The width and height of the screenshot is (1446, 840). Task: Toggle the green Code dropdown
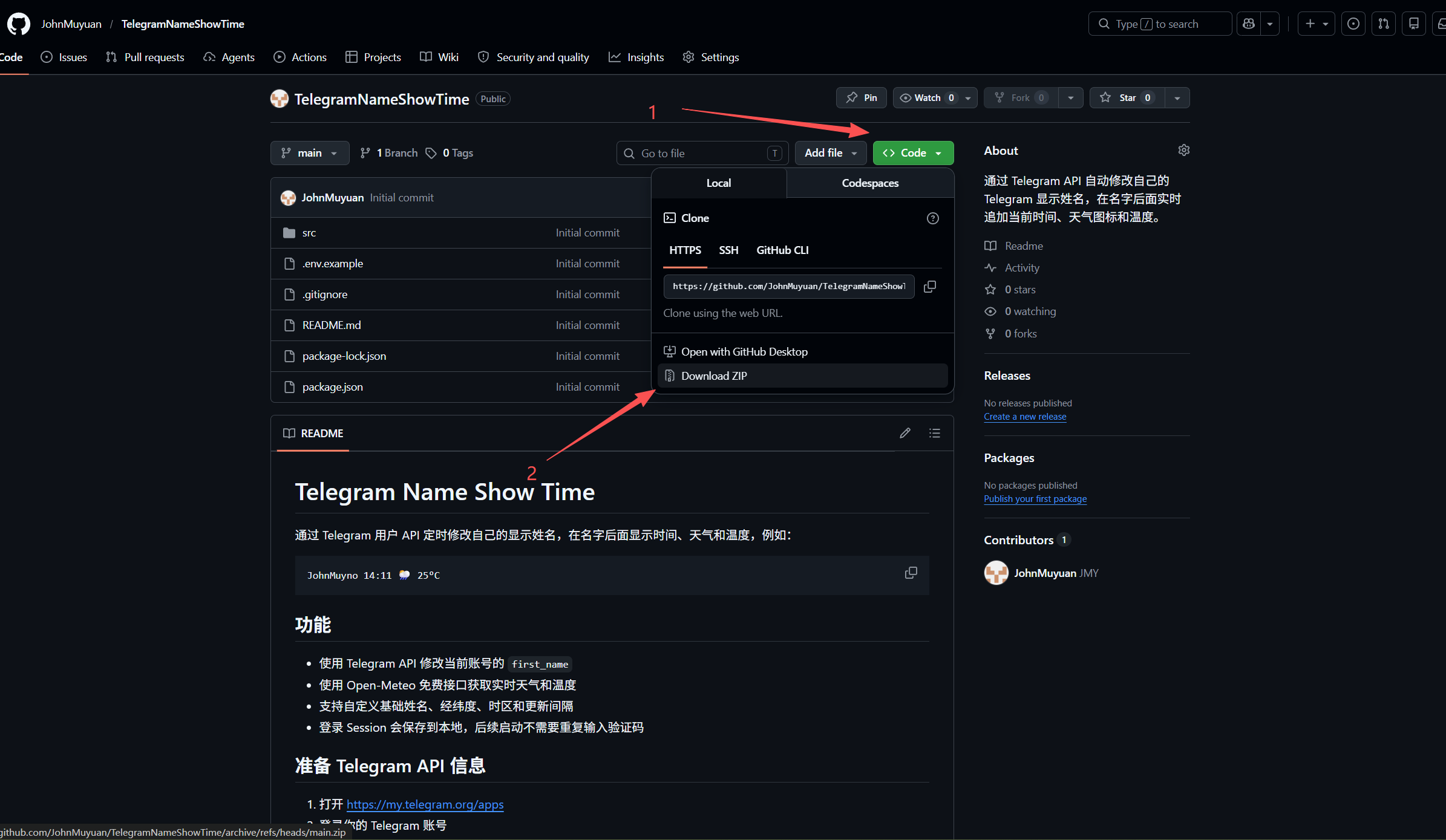click(914, 153)
